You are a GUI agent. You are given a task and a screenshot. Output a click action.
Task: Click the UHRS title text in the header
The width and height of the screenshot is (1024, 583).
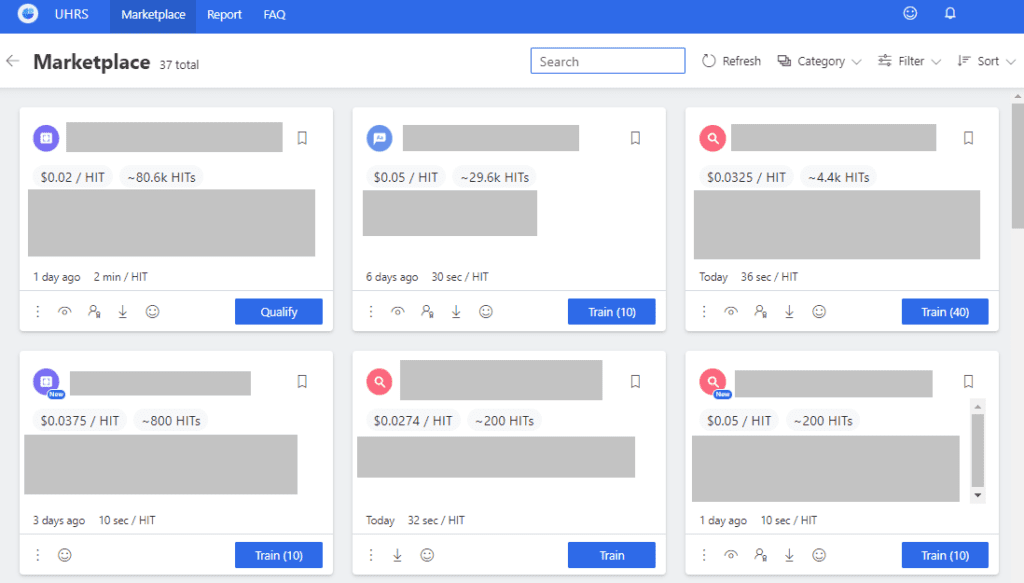(x=71, y=14)
